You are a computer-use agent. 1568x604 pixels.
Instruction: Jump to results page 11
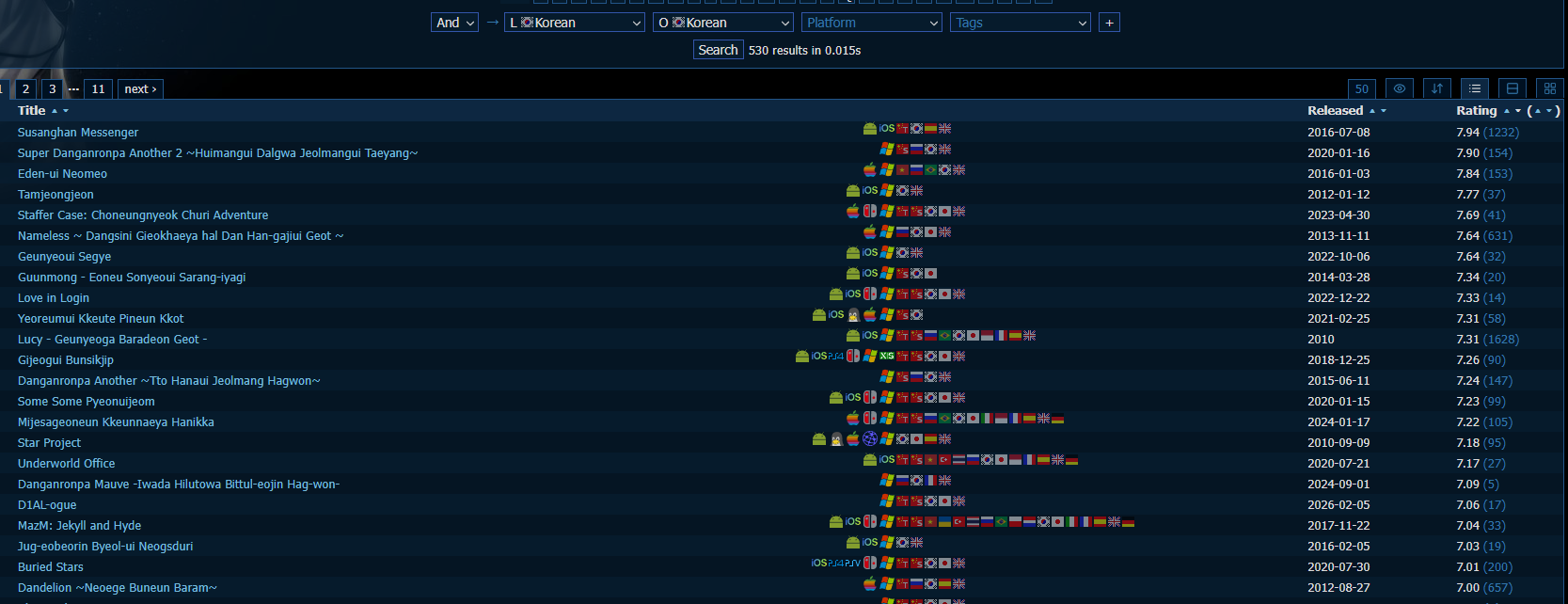tap(98, 88)
